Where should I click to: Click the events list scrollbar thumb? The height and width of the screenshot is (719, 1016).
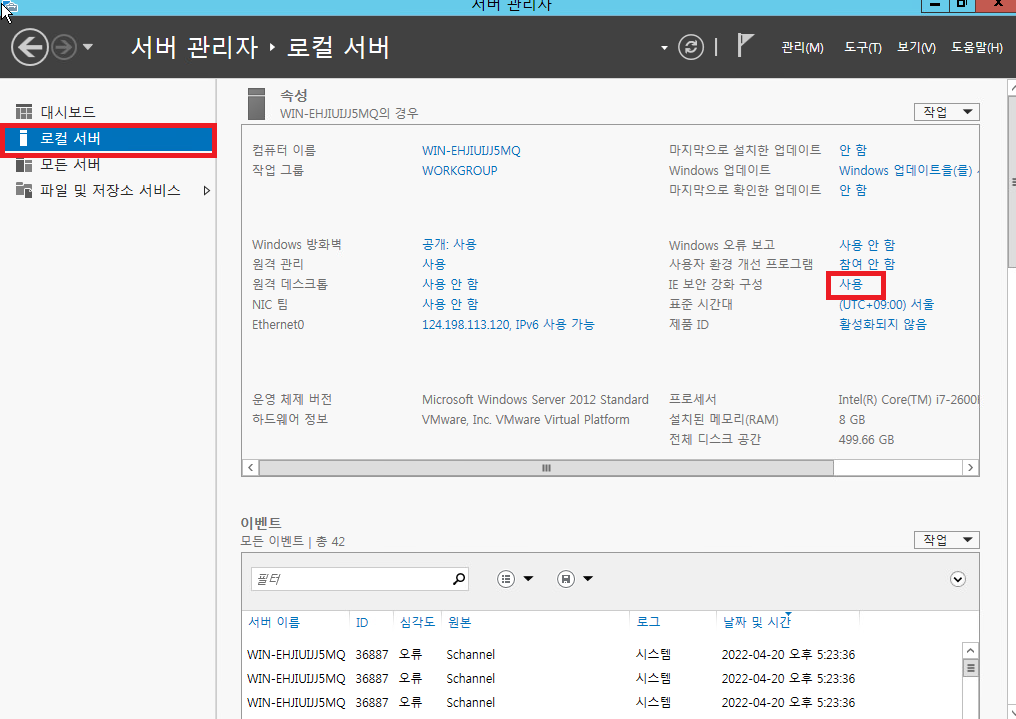[970, 668]
